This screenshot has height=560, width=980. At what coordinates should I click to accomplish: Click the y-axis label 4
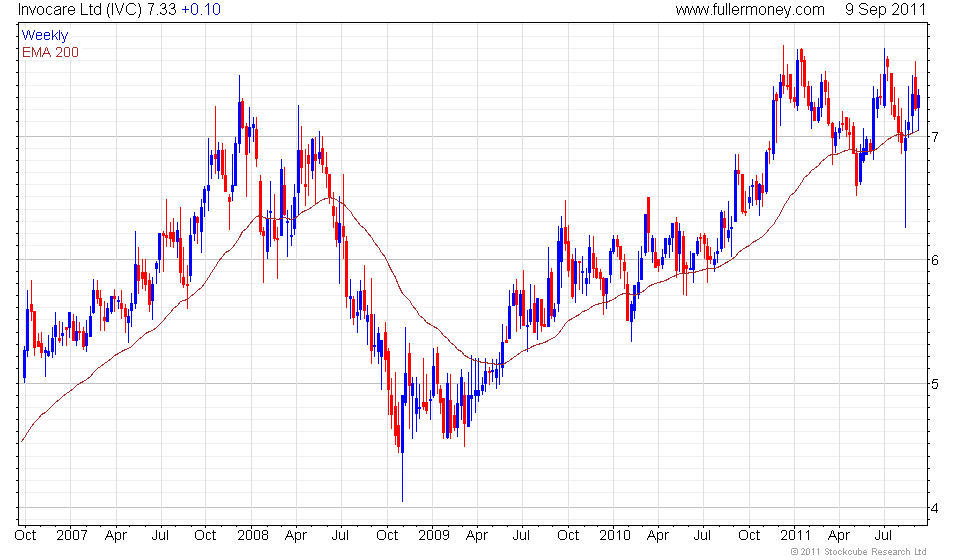click(x=935, y=508)
